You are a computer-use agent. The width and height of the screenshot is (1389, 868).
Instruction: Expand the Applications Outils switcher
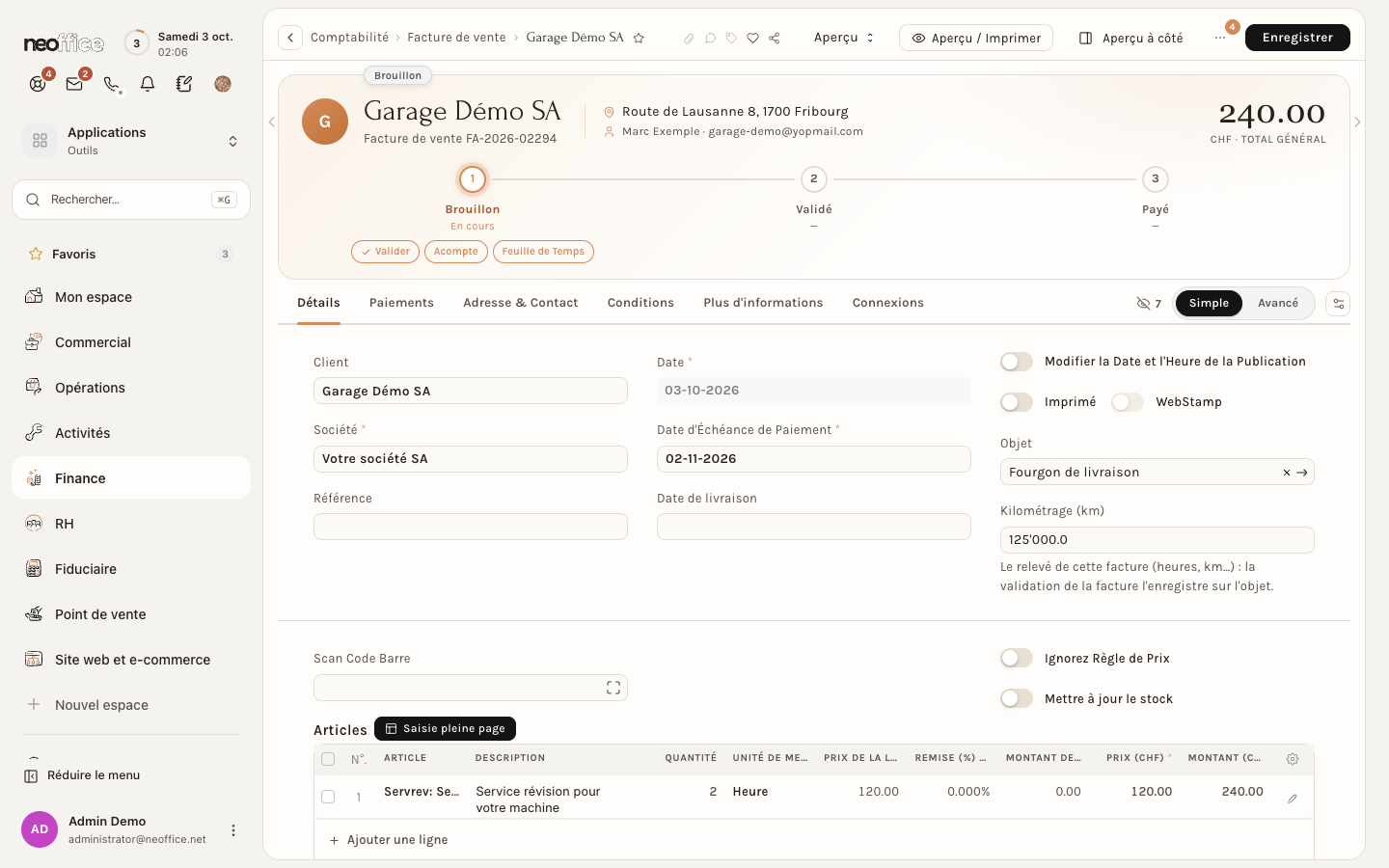[131, 141]
